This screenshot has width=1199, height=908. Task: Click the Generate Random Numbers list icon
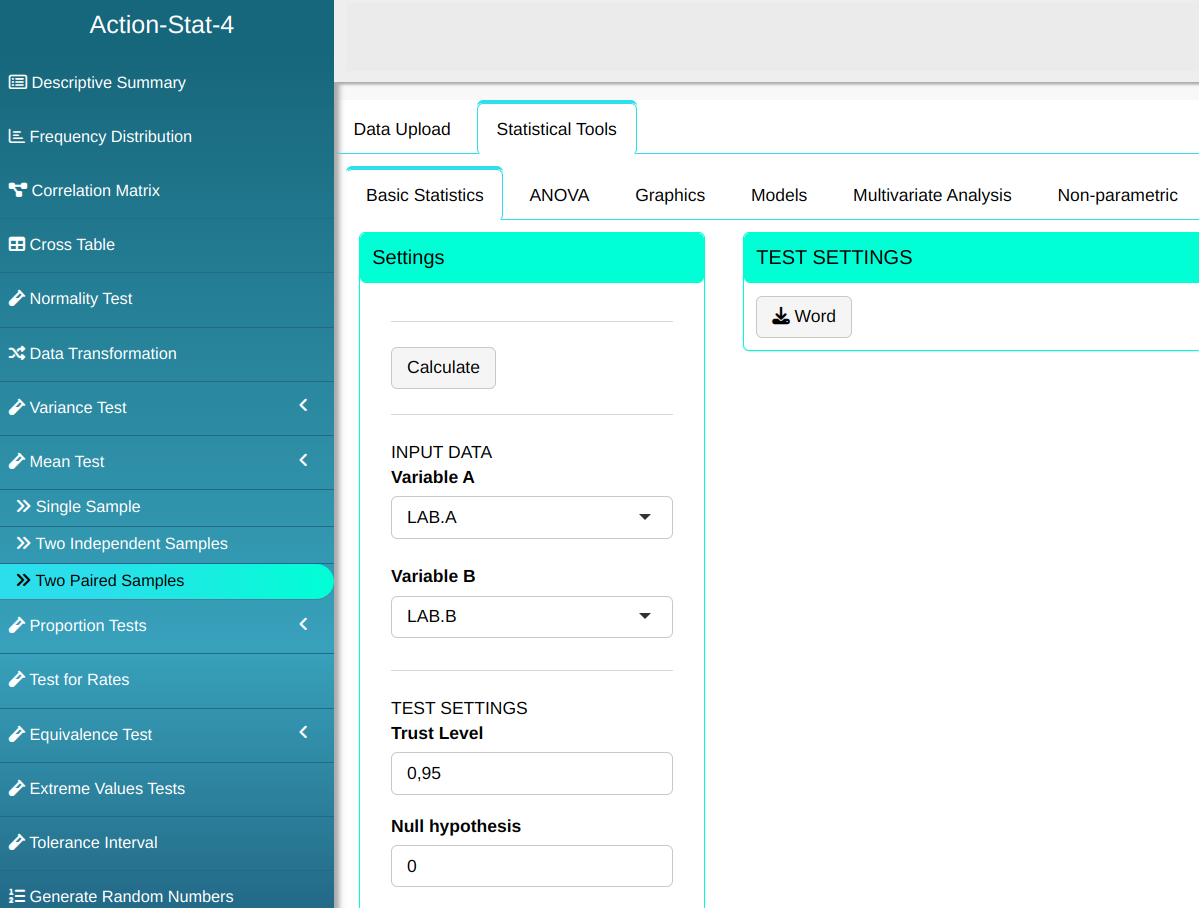pyautogui.click(x=17, y=897)
